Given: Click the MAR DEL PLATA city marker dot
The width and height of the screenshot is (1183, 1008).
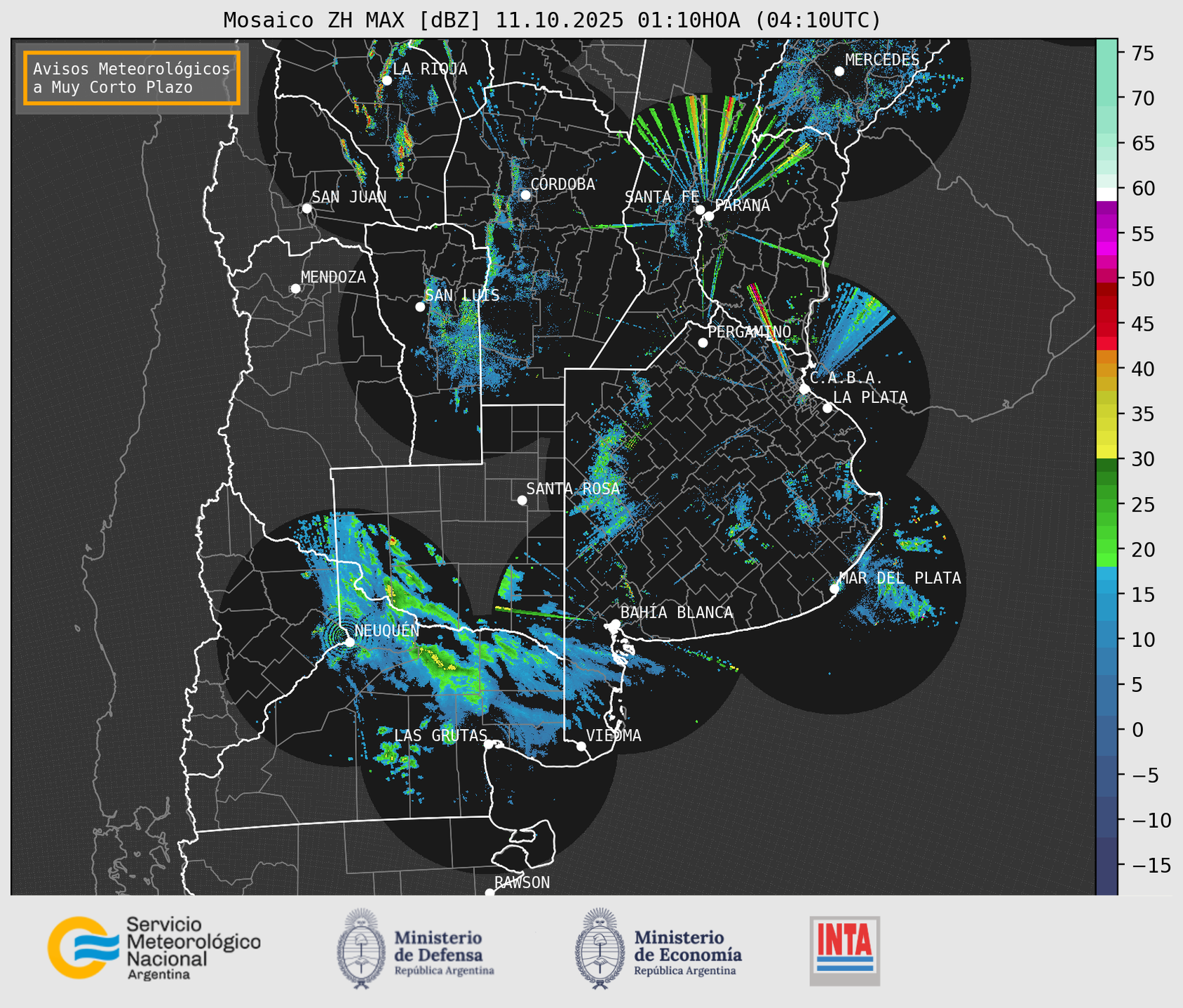Looking at the screenshot, I should click(834, 589).
